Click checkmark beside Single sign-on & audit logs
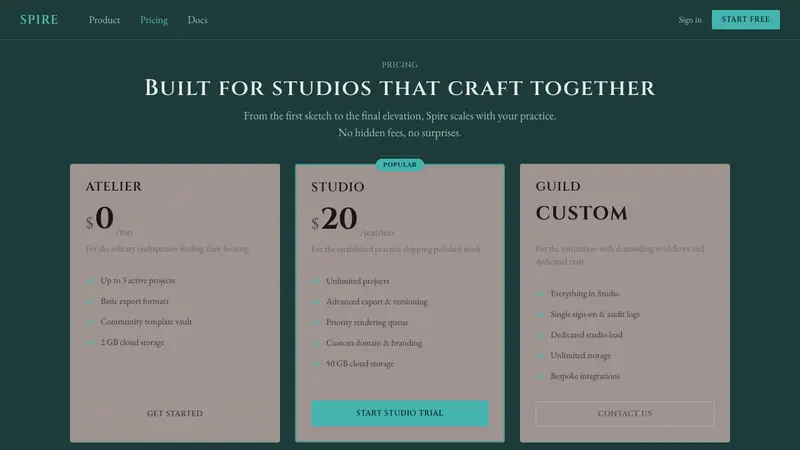The image size is (800, 450). (540, 315)
